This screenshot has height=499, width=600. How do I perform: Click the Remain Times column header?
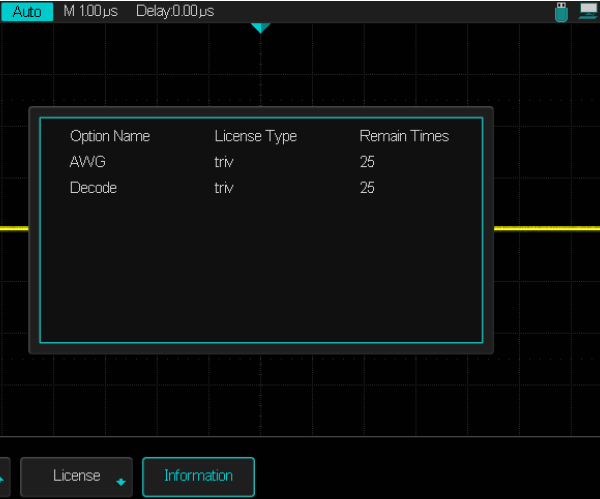(404, 136)
